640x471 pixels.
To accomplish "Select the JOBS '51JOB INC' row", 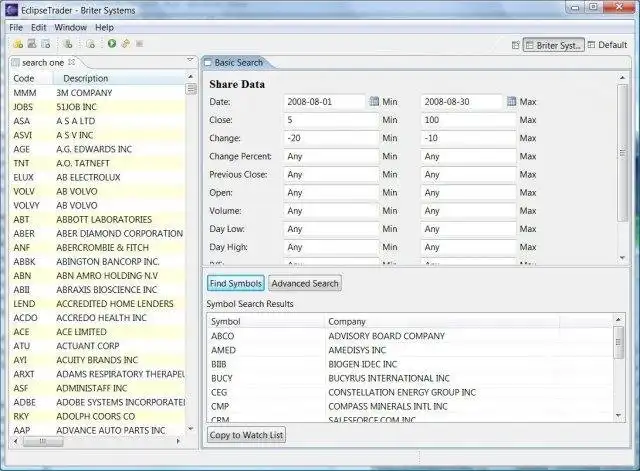I will [x=98, y=107].
